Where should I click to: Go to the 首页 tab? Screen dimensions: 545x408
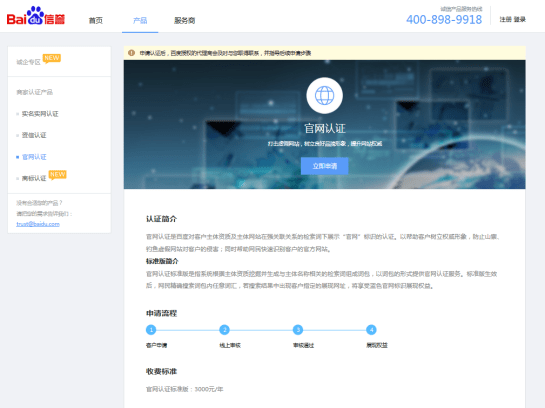point(96,21)
